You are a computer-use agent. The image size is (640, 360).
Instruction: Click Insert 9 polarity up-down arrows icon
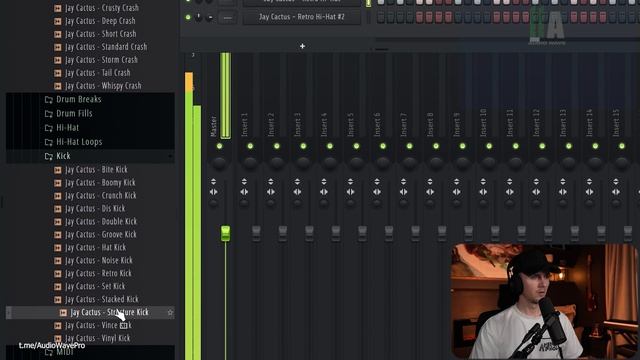(x=456, y=181)
